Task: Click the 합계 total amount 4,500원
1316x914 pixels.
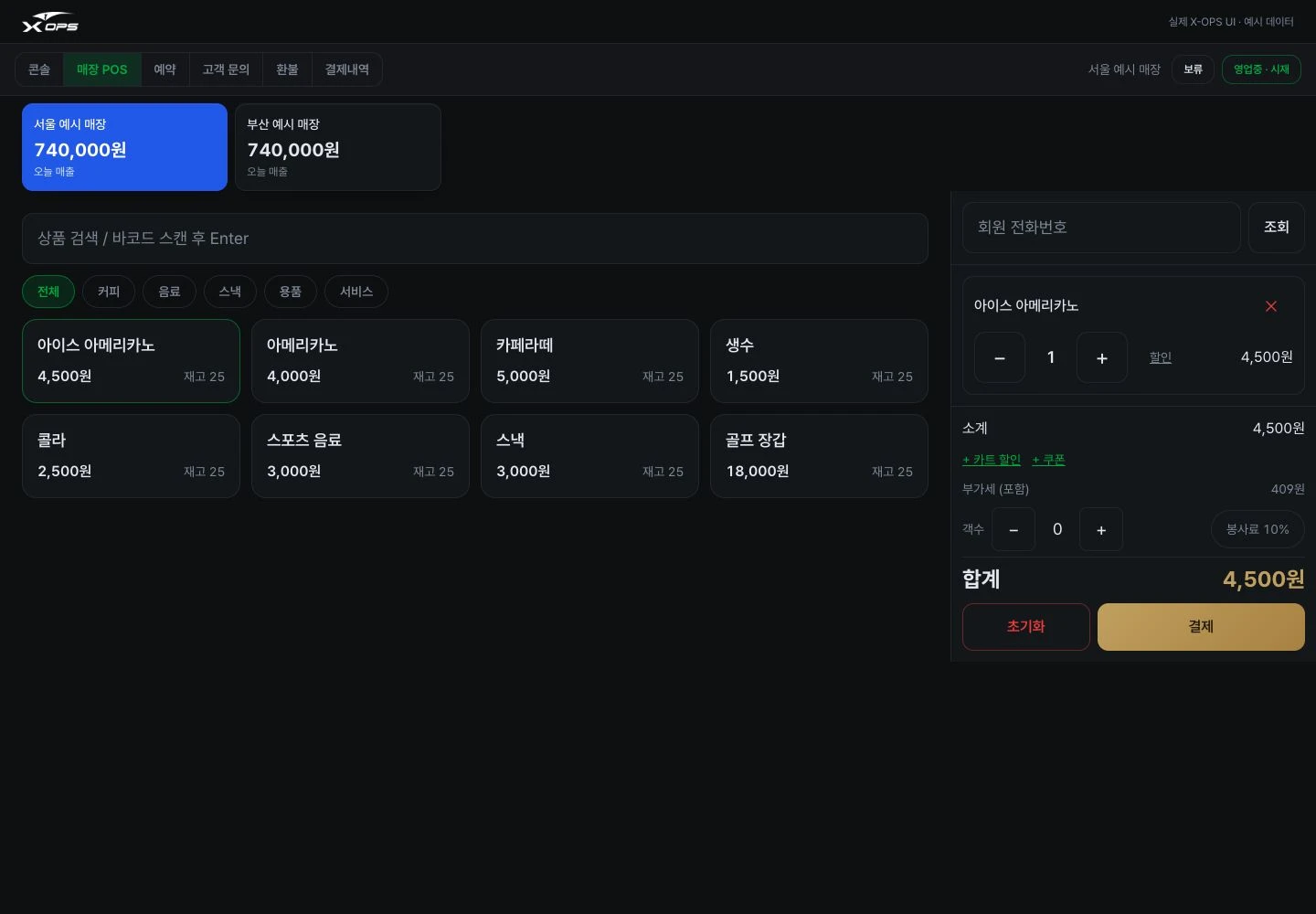Action: coord(1263,579)
